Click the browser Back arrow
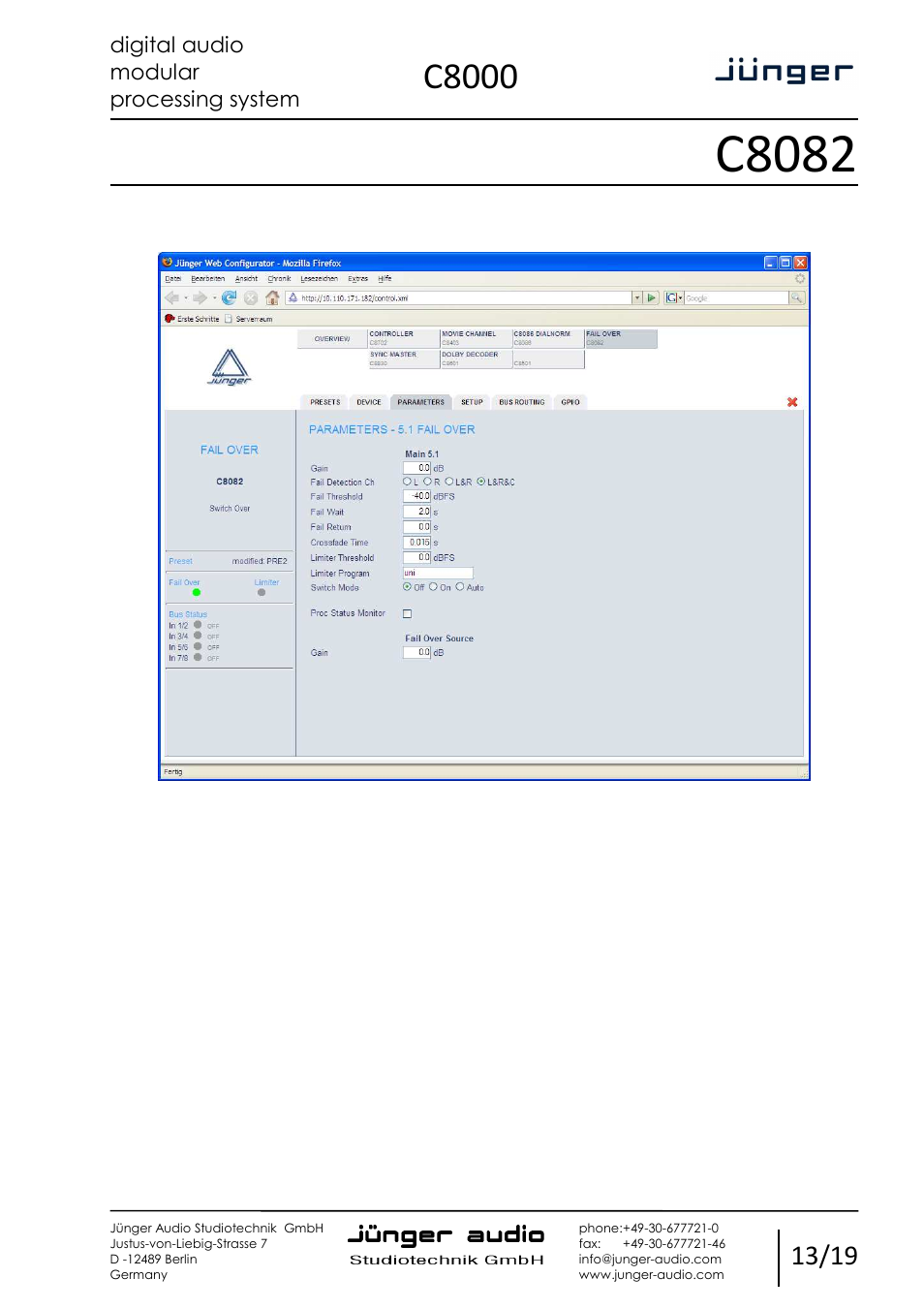This screenshot has height=1309, width=924. pos(171,297)
